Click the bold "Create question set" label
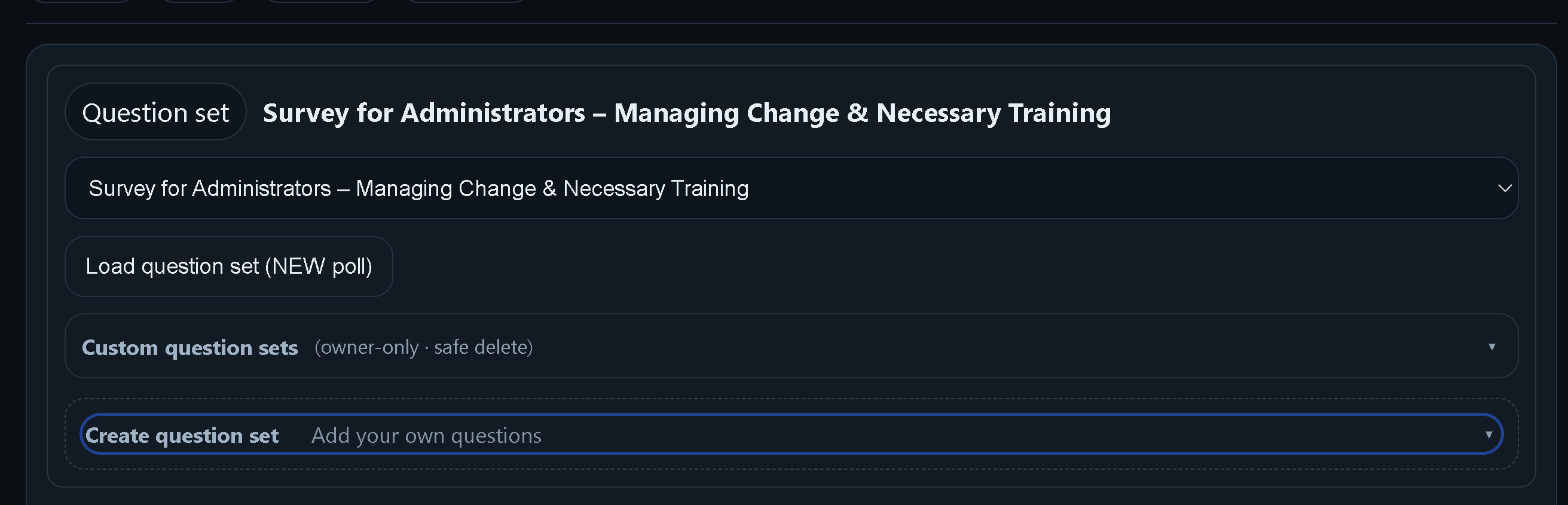The width and height of the screenshot is (1568, 505). pos(181,436)
